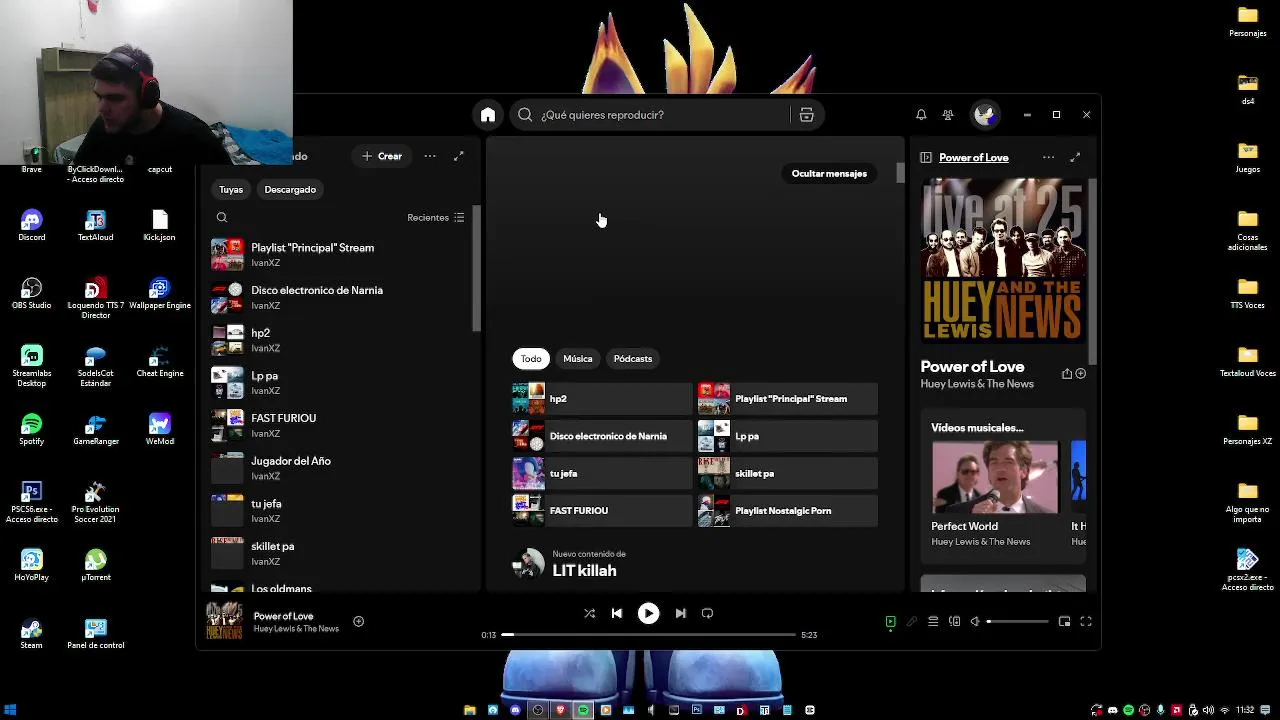Adjust the volume slider
This screenshot has height=720, width=1280.
1018,621
